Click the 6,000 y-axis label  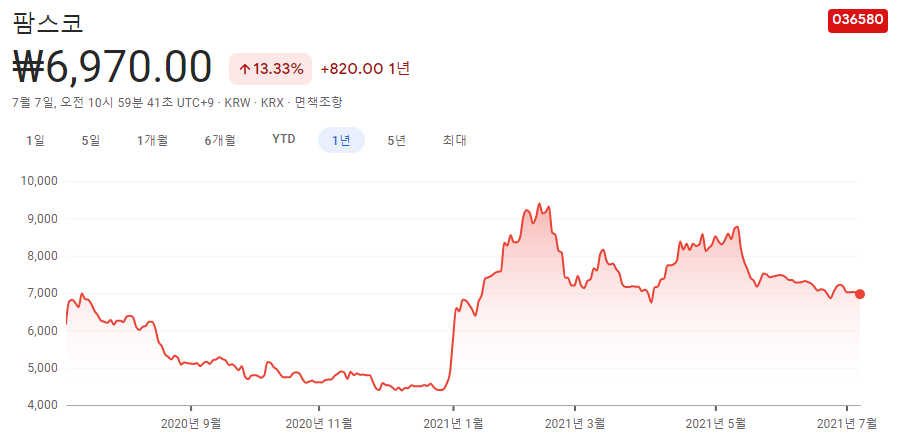tap(45, 331)
